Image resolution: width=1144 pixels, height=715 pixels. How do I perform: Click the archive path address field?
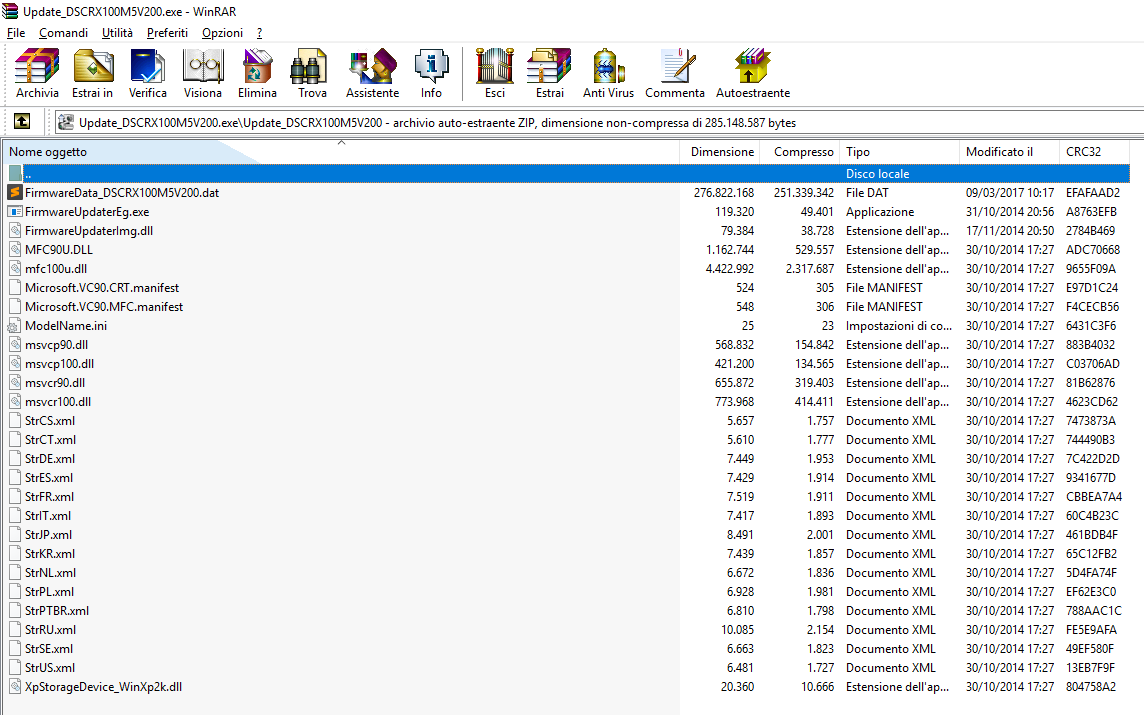[600, 123]
